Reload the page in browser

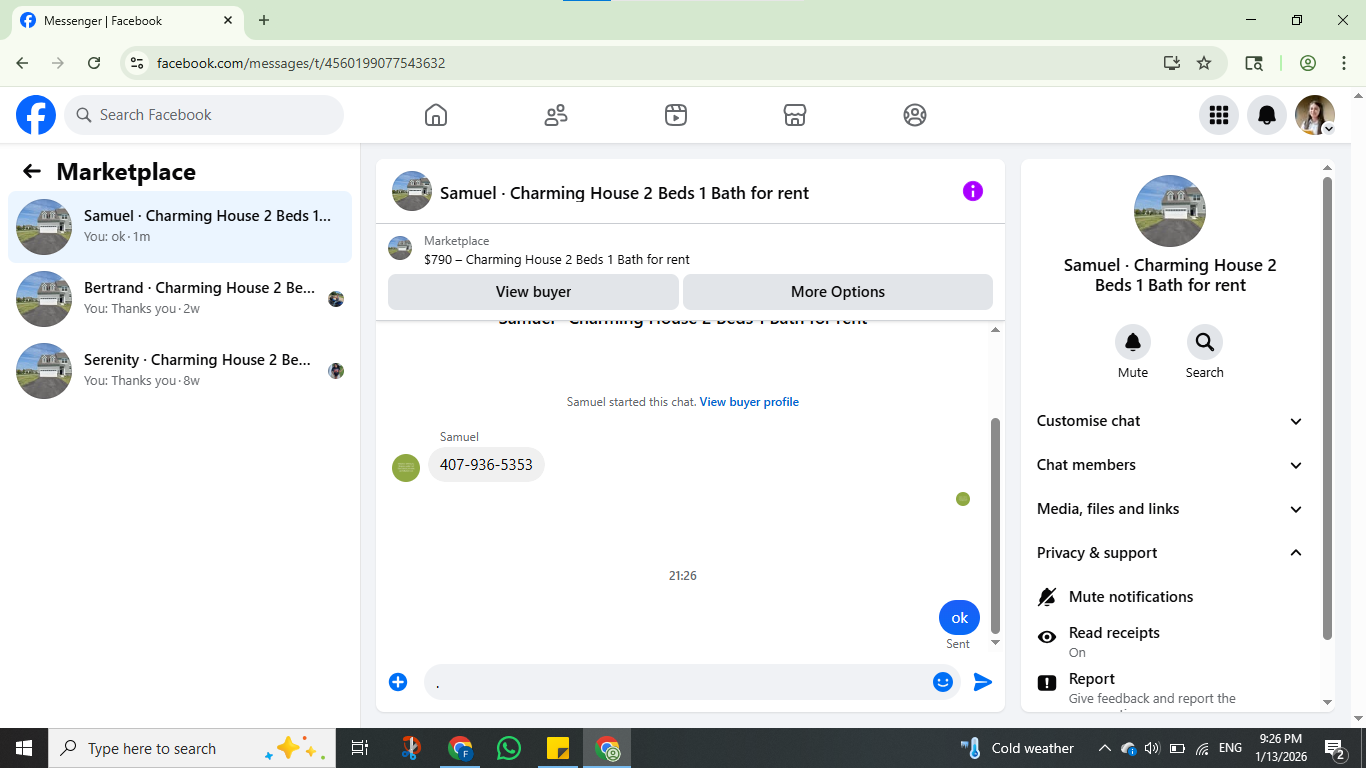click(x=94, y=63)
